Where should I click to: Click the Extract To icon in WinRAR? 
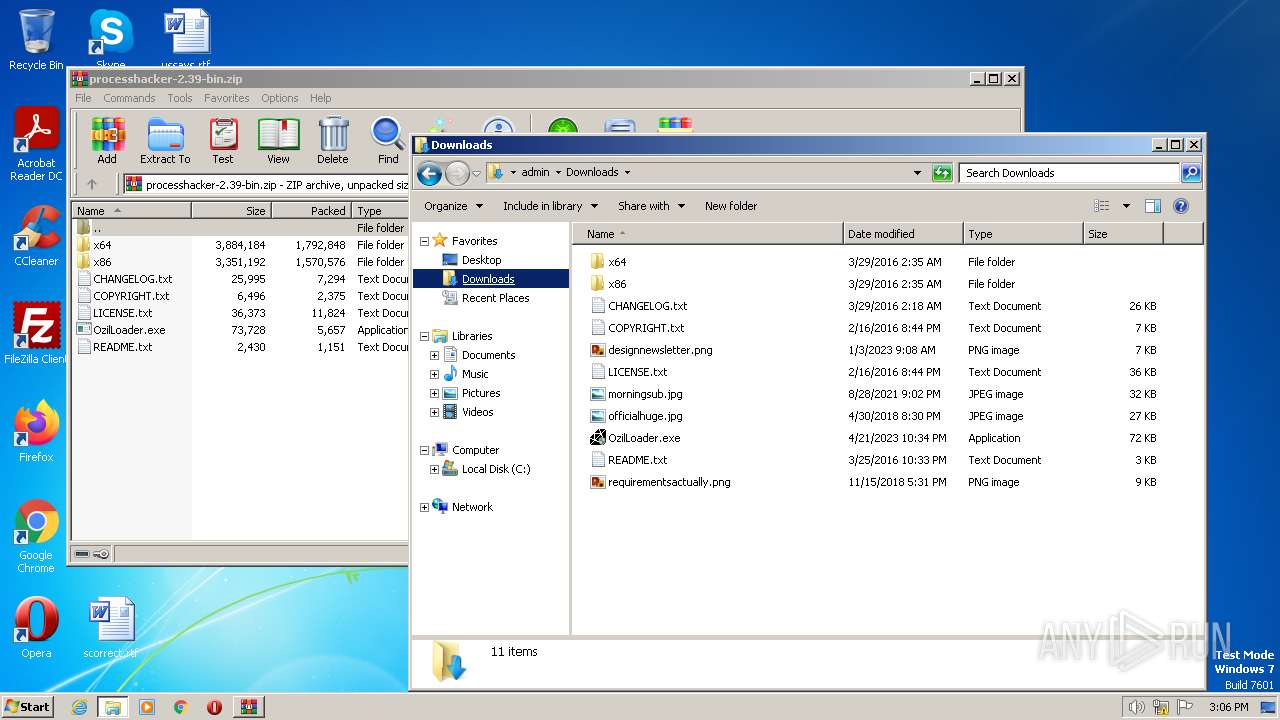pyautogui.click(x=165, y=140)
